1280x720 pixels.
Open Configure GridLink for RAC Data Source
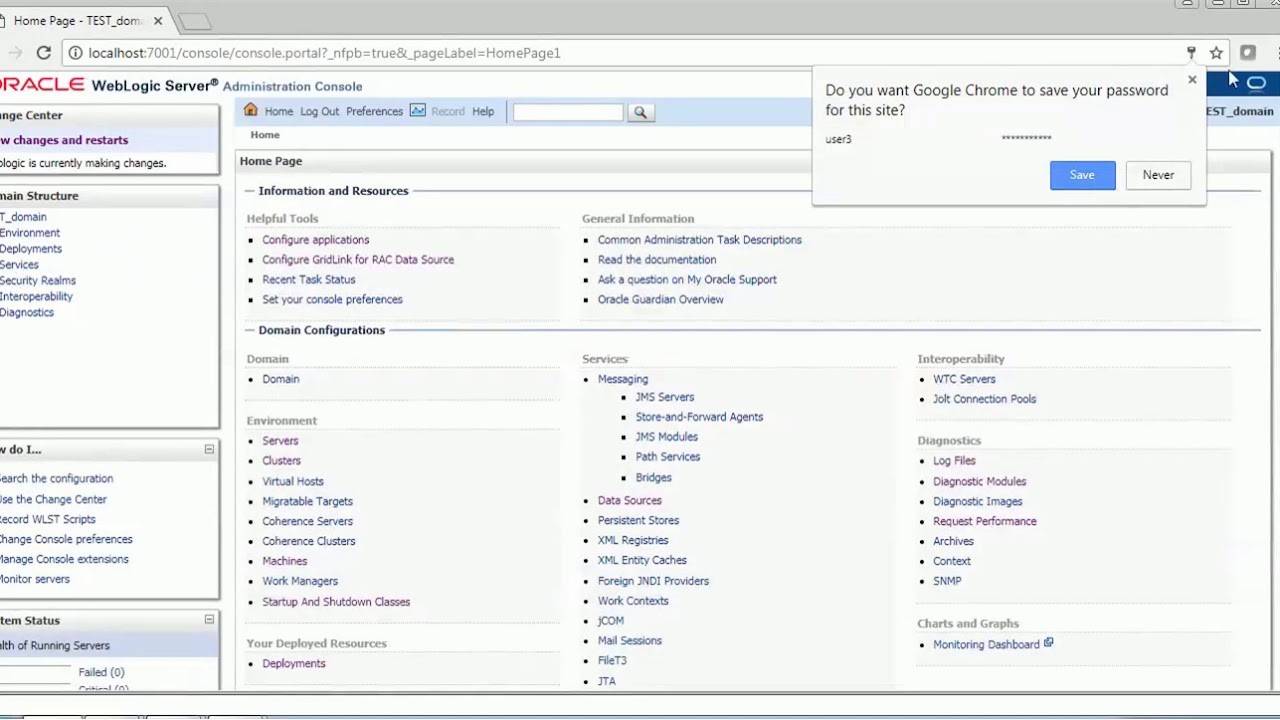click(x=358, y=260)
